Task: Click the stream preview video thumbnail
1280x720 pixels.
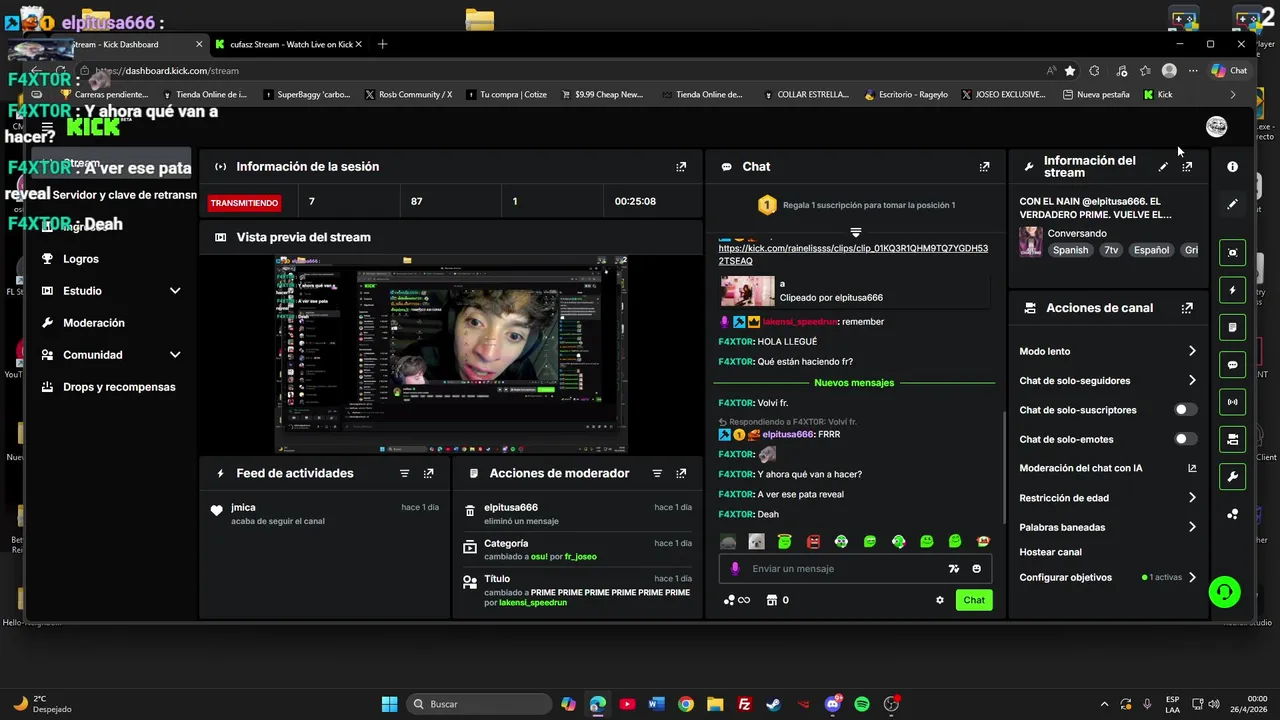Action: click(x=451, y=355)
